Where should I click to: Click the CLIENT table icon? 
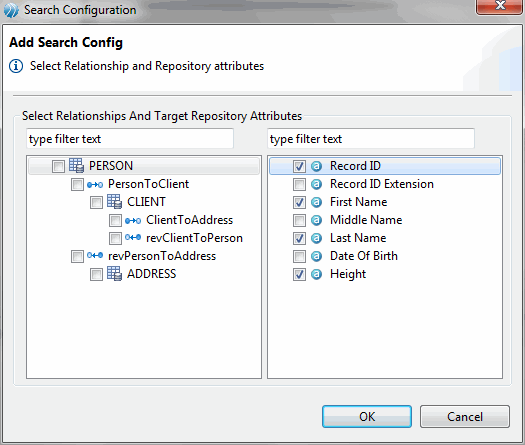[115, 202]
